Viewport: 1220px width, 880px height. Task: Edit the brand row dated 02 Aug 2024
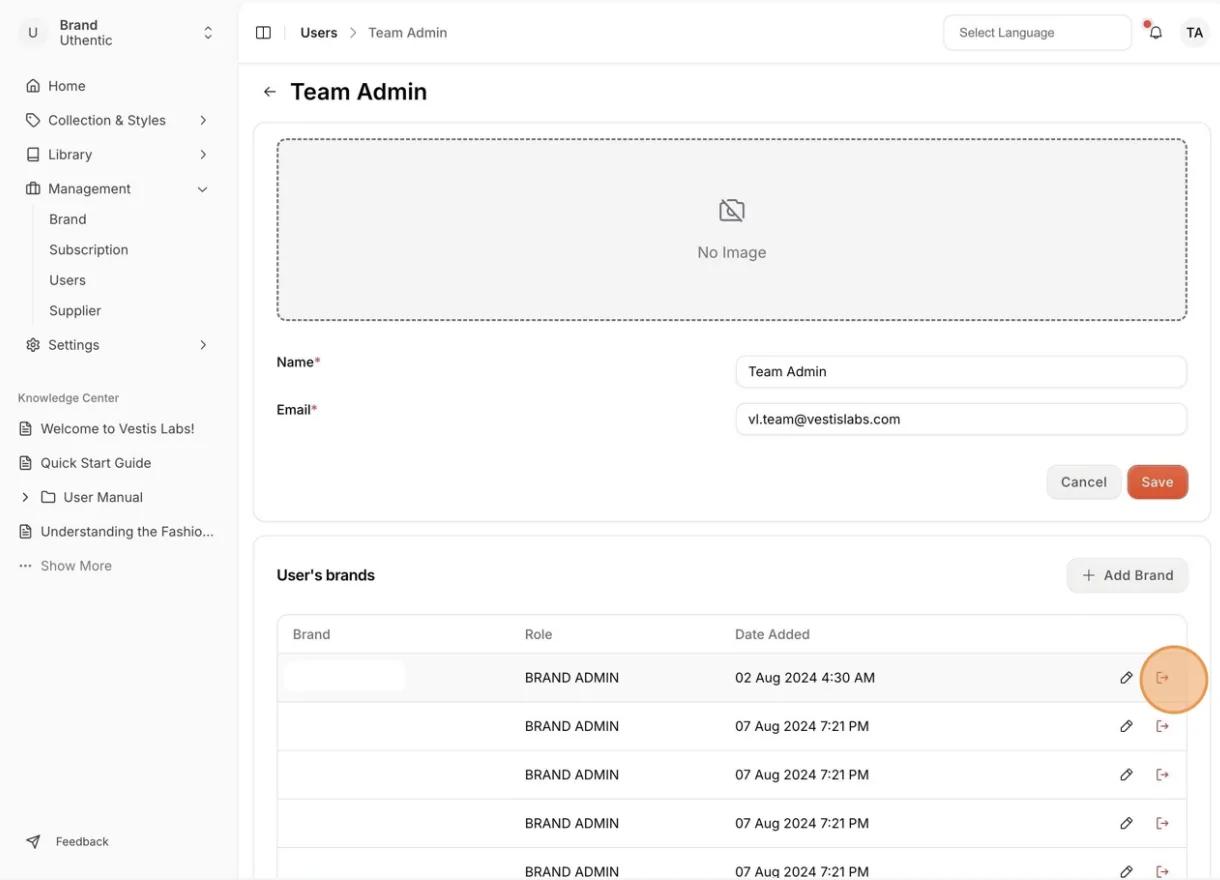tap(1126, 678)
